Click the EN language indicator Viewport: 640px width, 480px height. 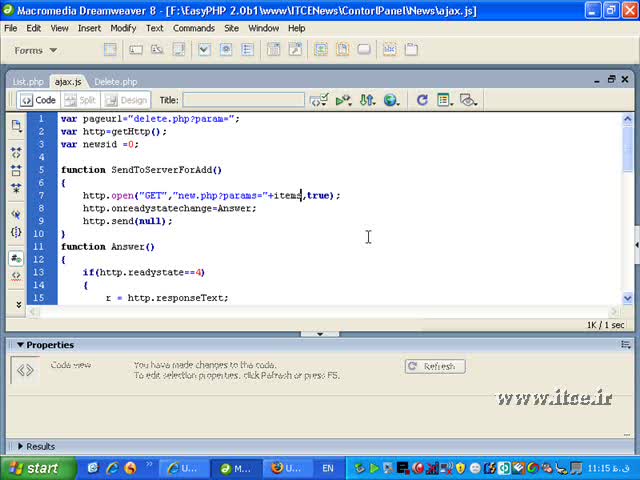coord(328,468)
